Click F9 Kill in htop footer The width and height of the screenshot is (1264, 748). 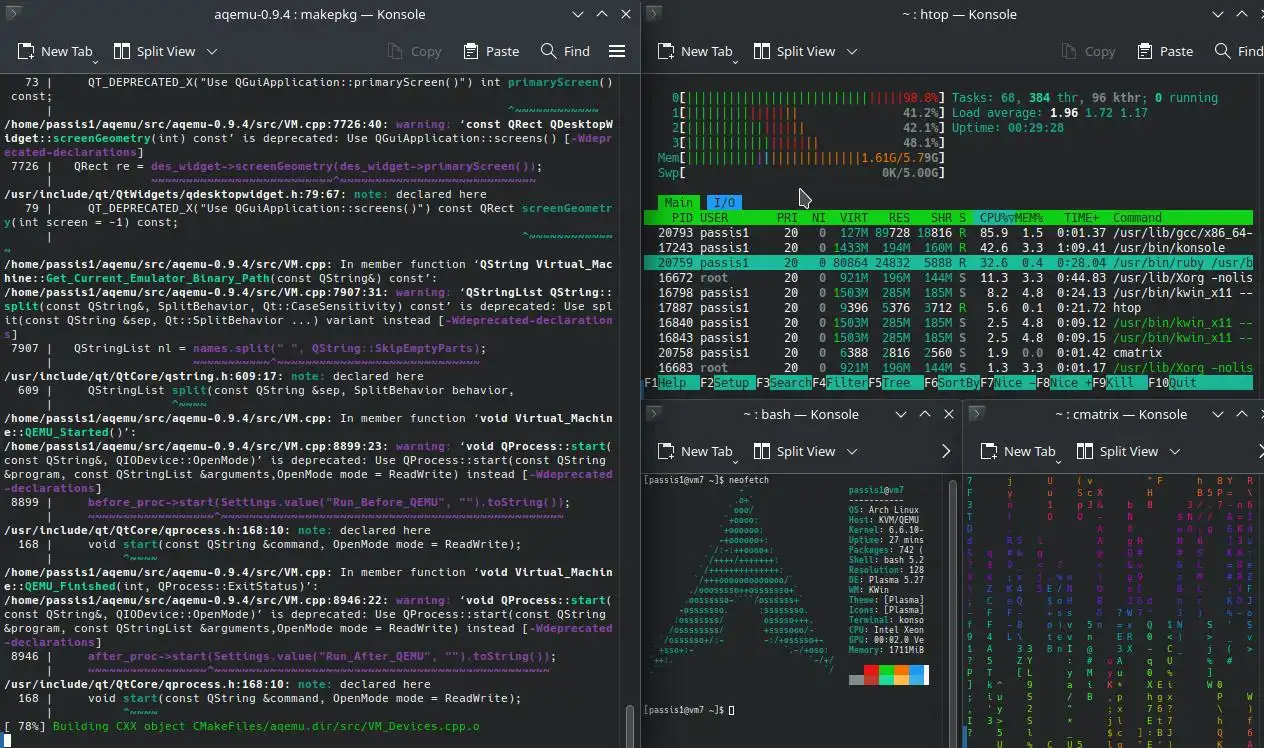[1120, 383]
